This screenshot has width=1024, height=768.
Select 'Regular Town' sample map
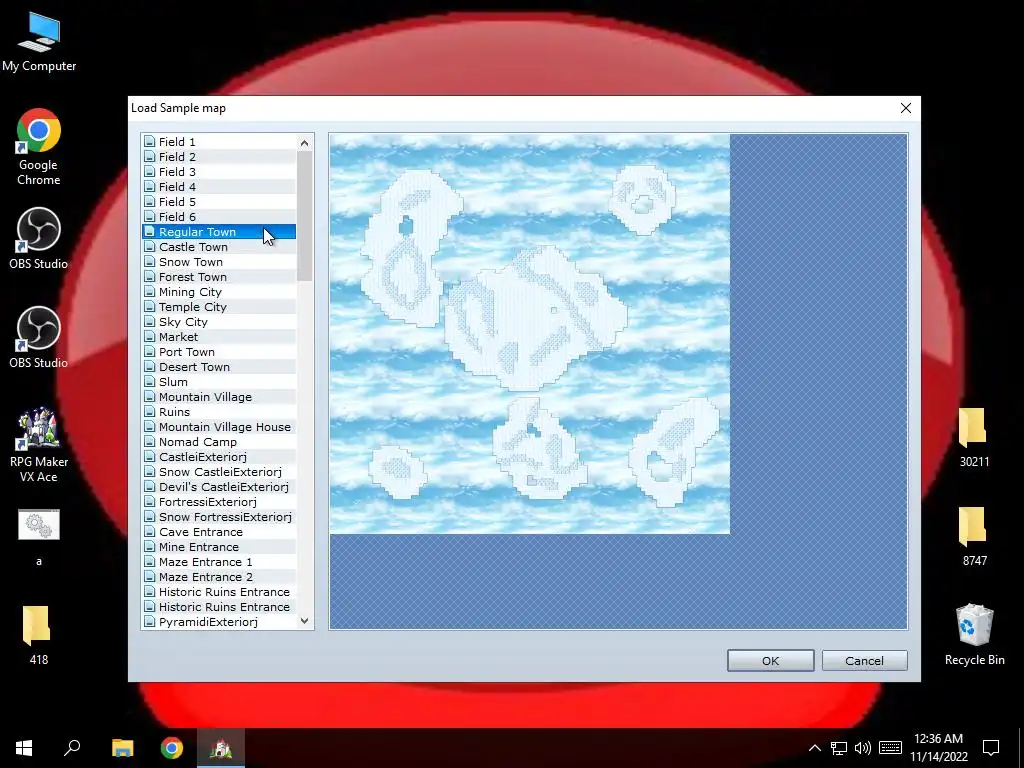[x=219, y=232]
